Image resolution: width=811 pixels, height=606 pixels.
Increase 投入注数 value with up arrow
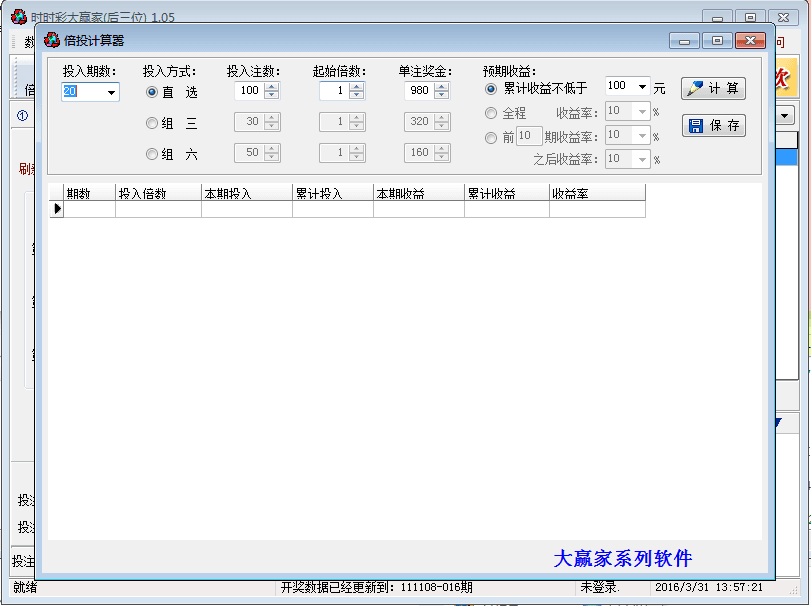(x=272, y=86)
